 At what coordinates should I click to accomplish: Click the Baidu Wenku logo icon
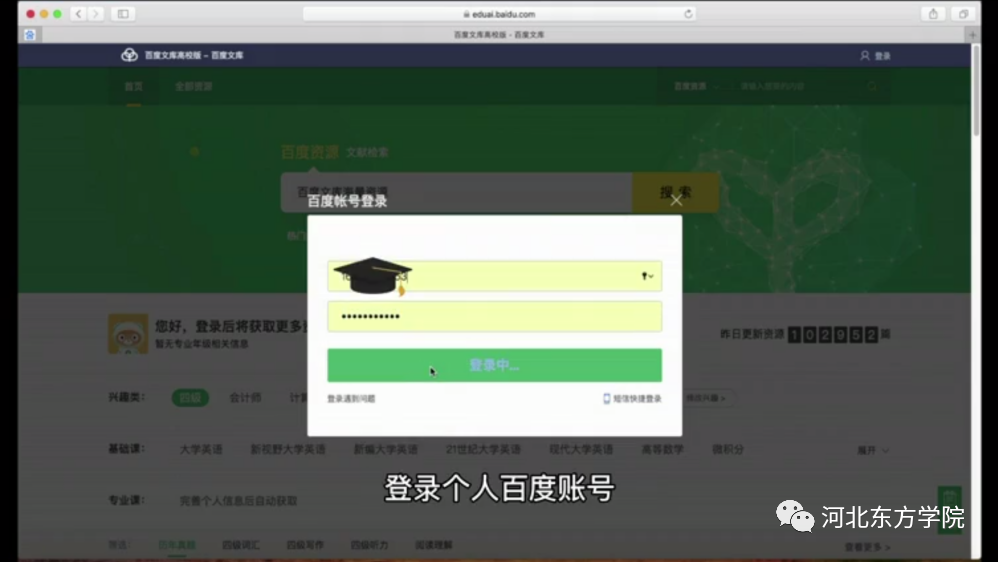pyautogui.click(x=129, y=55)
